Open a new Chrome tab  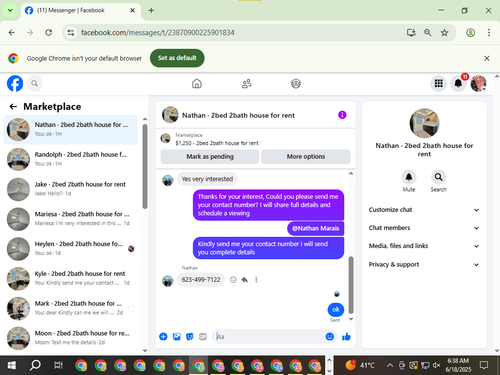click(x=151, y=11)
